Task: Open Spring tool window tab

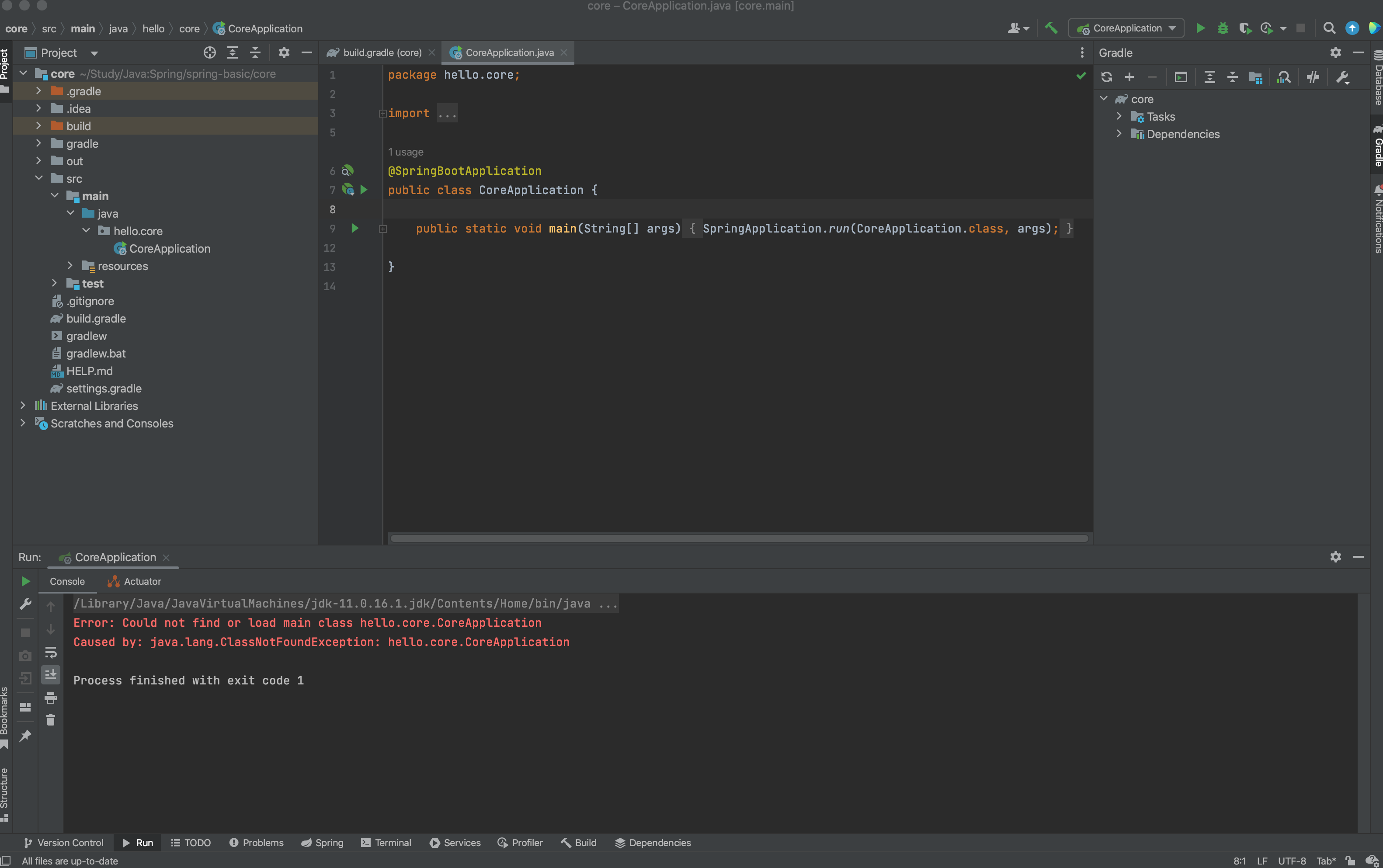Action: coord(322,843)
